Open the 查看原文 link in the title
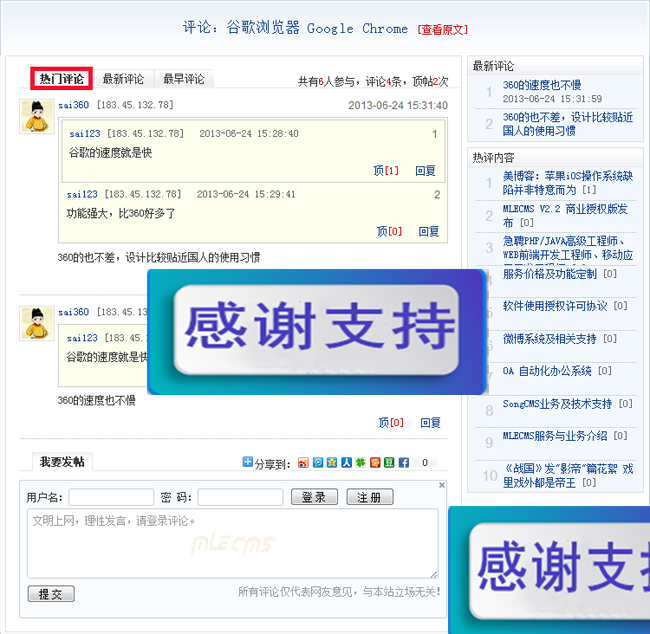Screen dimensions: 650x634 tap(442, 29)
